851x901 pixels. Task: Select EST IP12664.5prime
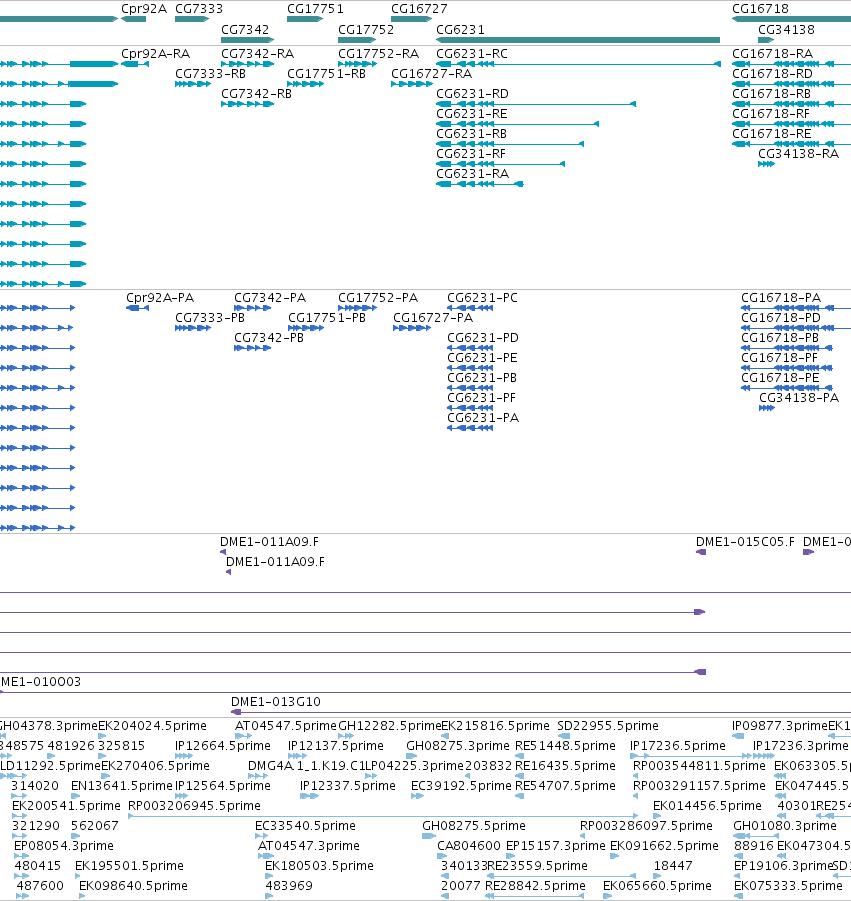223,746
